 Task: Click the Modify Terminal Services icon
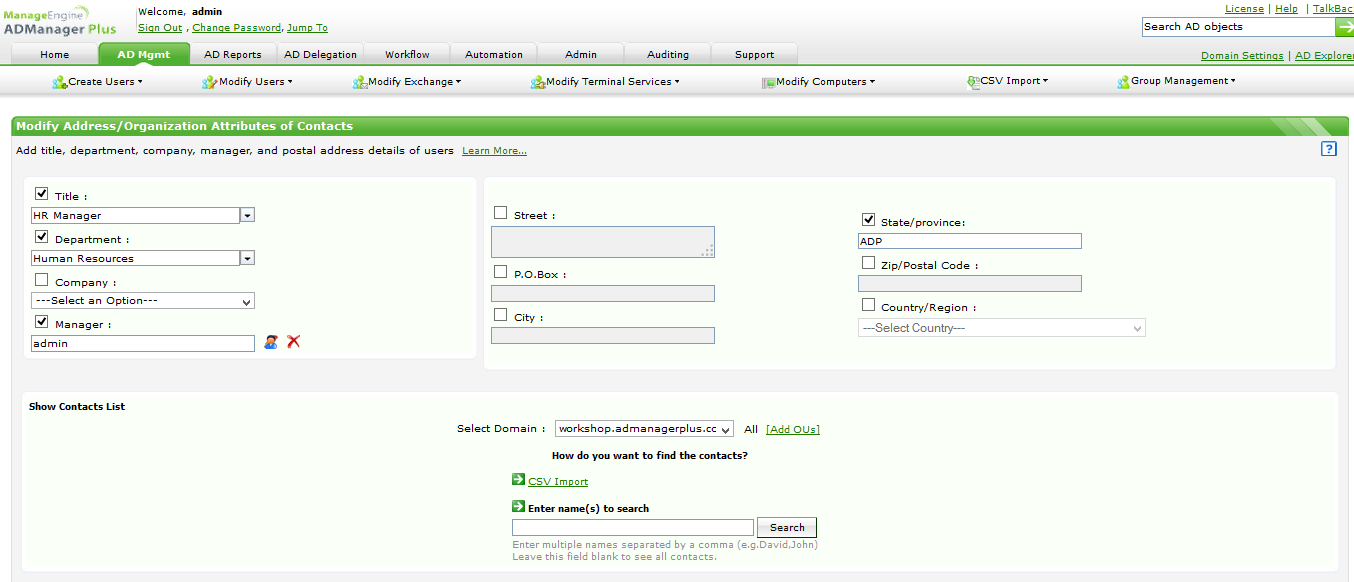pyautogui.click(x=538, y=82)
